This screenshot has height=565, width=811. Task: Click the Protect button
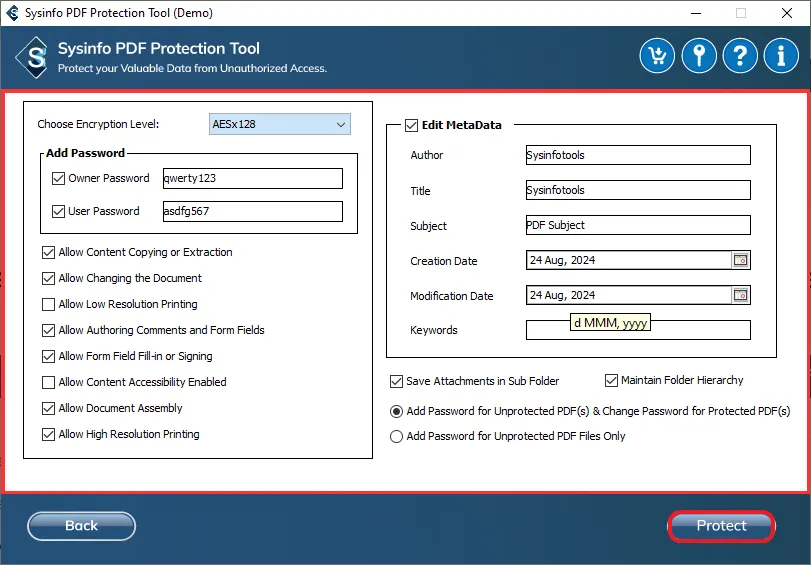721,526
